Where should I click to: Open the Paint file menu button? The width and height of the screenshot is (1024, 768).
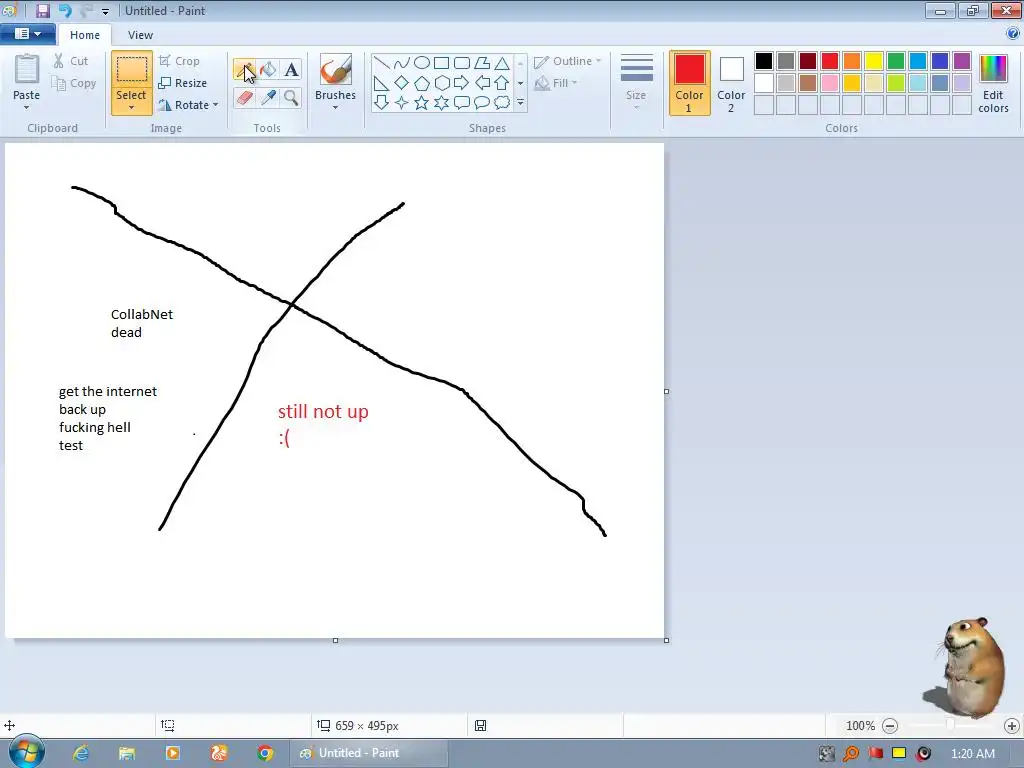27,34
